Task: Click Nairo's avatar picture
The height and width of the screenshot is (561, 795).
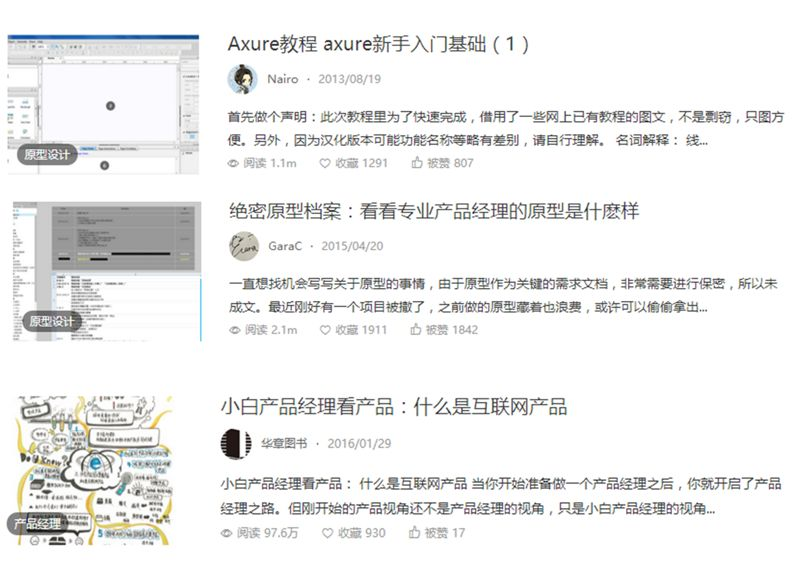Action: [x=242, y=79]
